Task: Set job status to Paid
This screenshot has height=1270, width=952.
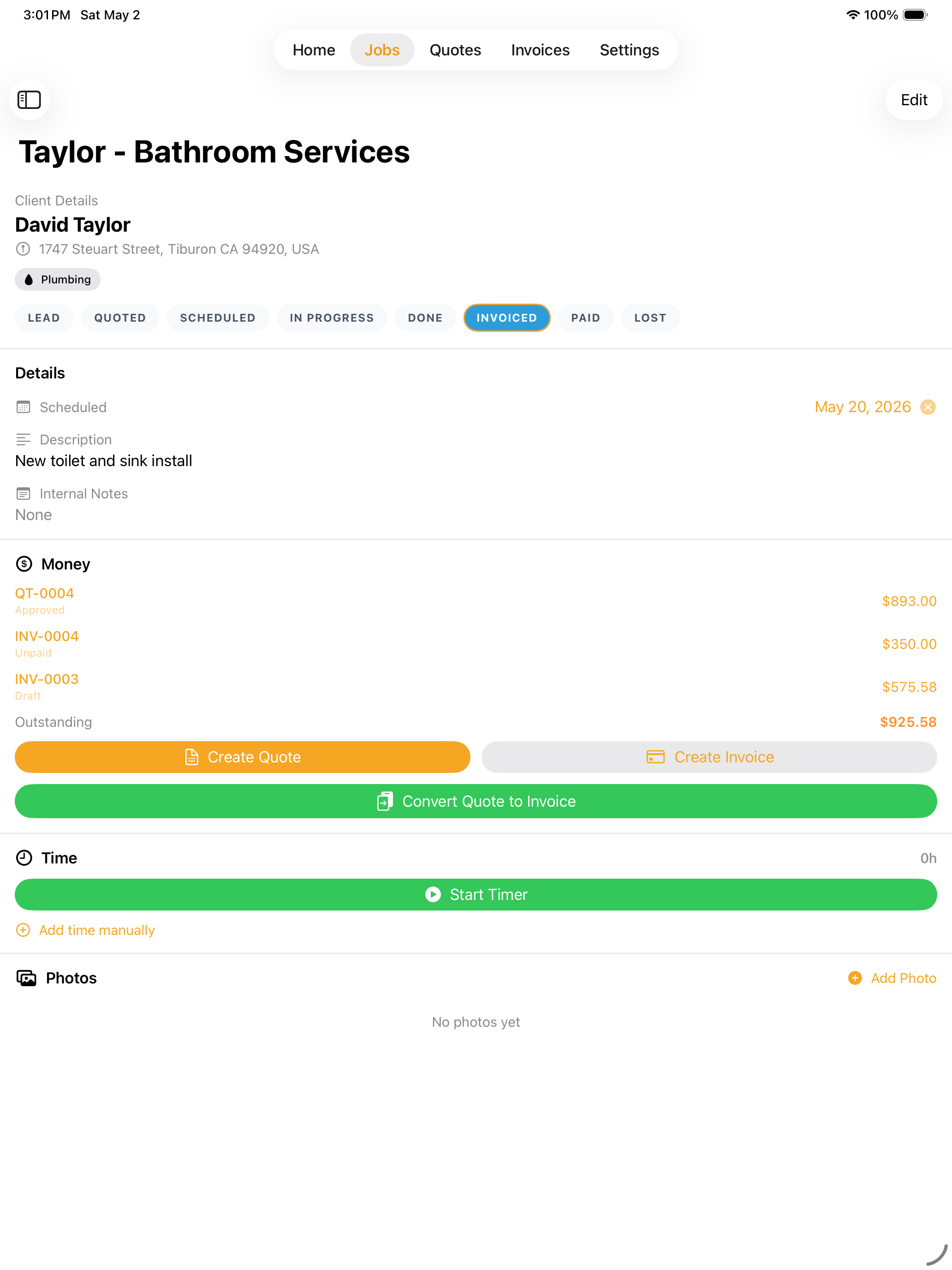Action: point(585,317)
